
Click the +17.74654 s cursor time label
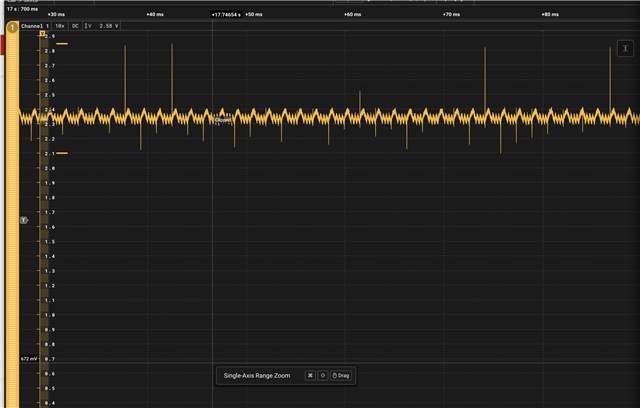(226, 15)
